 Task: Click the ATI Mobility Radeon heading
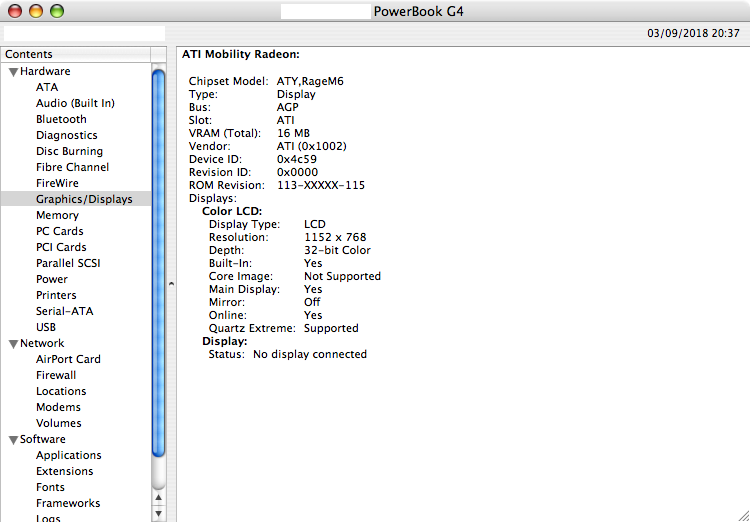241,55
